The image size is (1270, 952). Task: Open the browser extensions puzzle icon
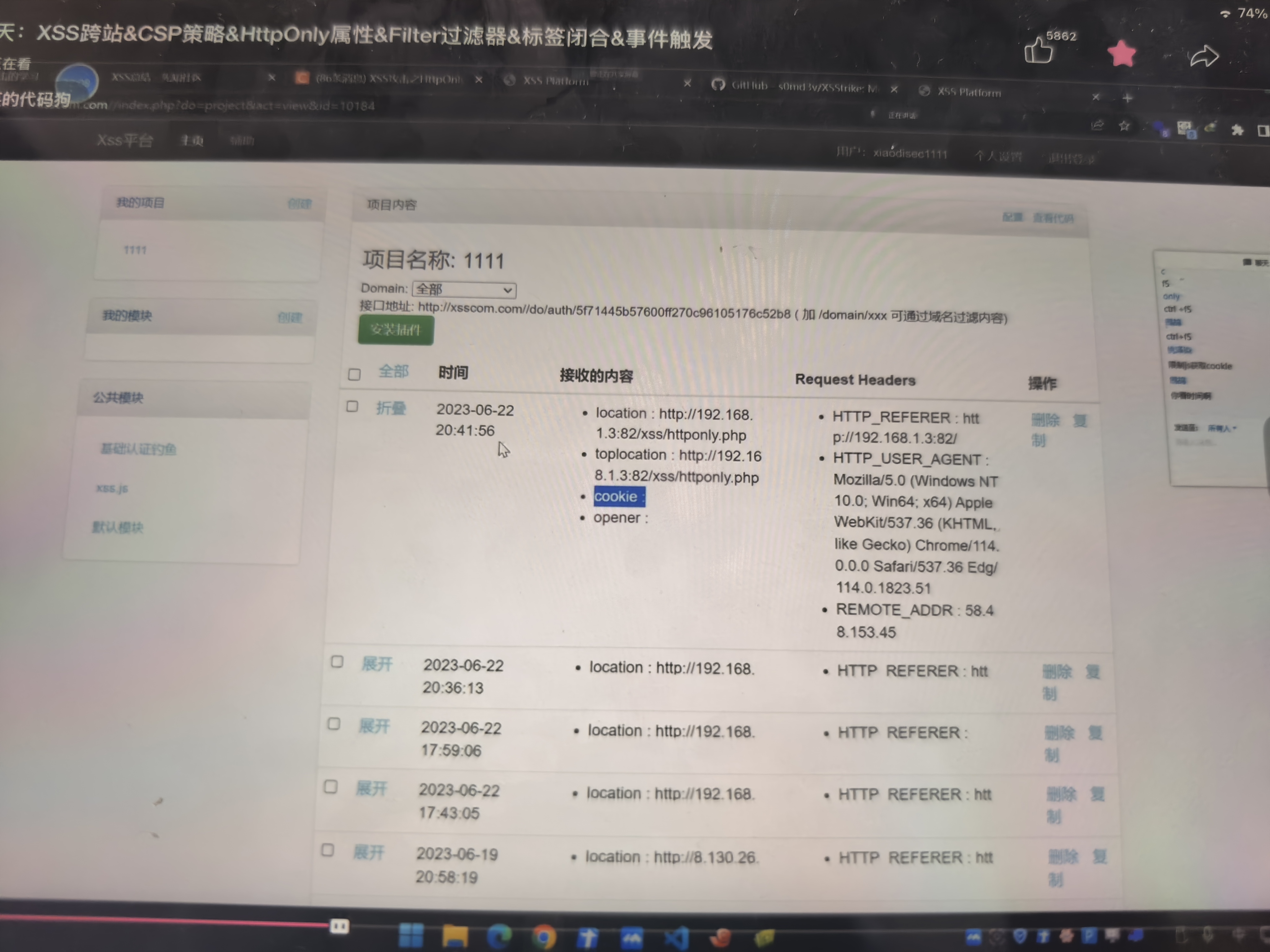point(1237,130)
